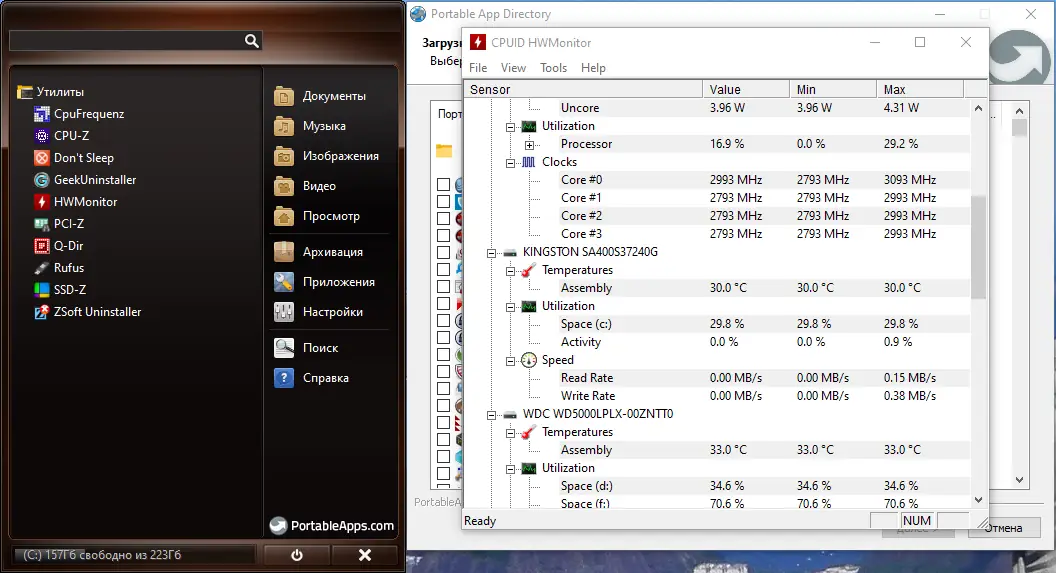Open the File menu in HWMonitor
The width and height of the screenshot is (1056, 573).
pyautogui.click(x=478, y=67)
